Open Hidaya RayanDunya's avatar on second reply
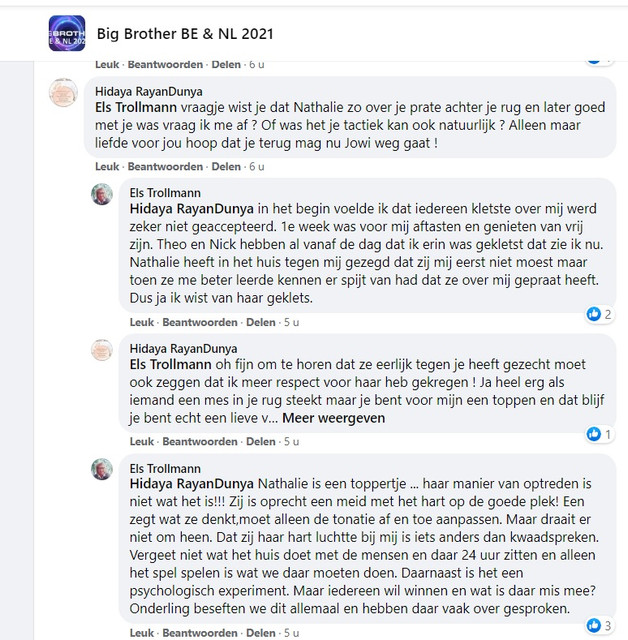 tap(102, 350)
